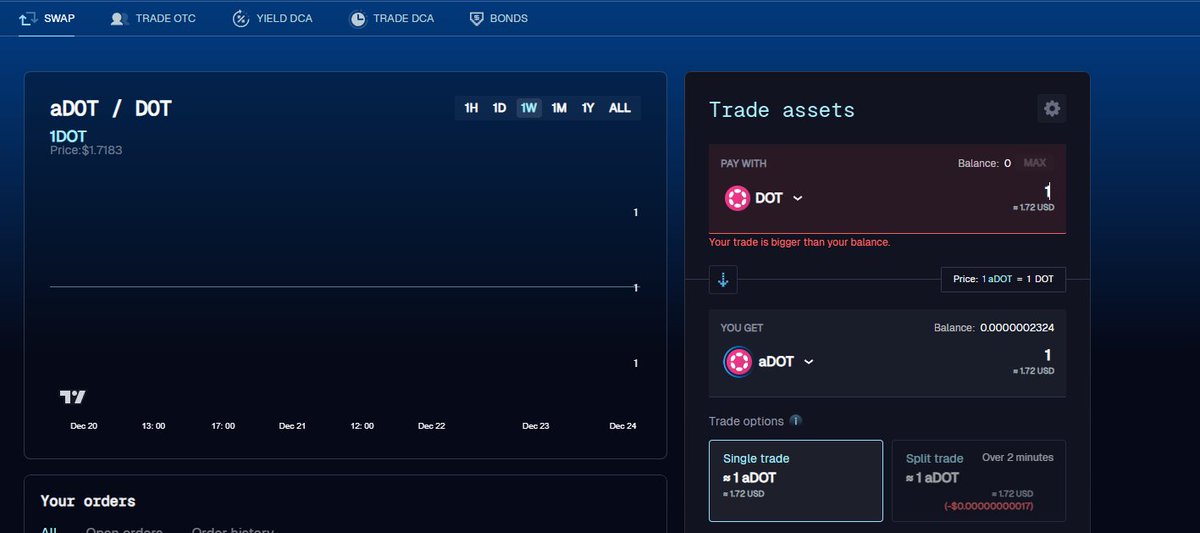Click the TradingView logo on chart
The image size is (1200, 533).
[73, 397]
